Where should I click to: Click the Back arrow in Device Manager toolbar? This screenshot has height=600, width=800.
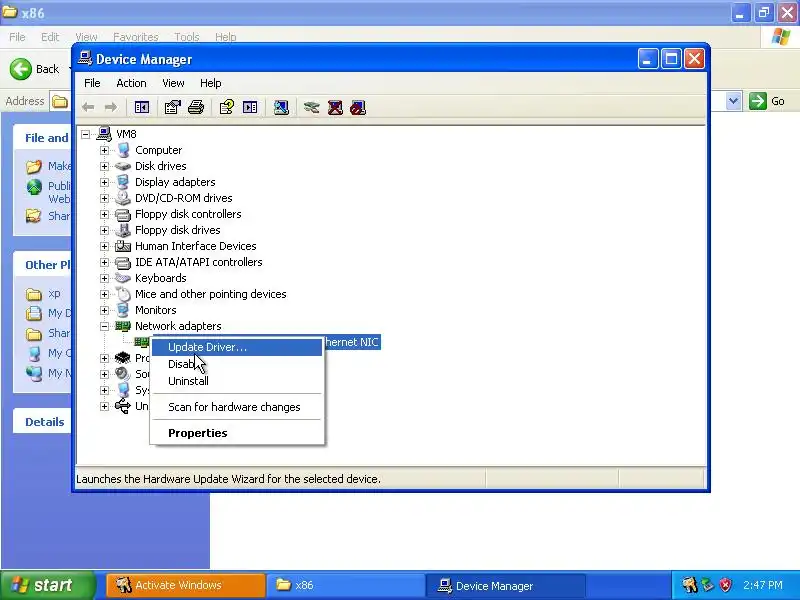tap(88, 107)
